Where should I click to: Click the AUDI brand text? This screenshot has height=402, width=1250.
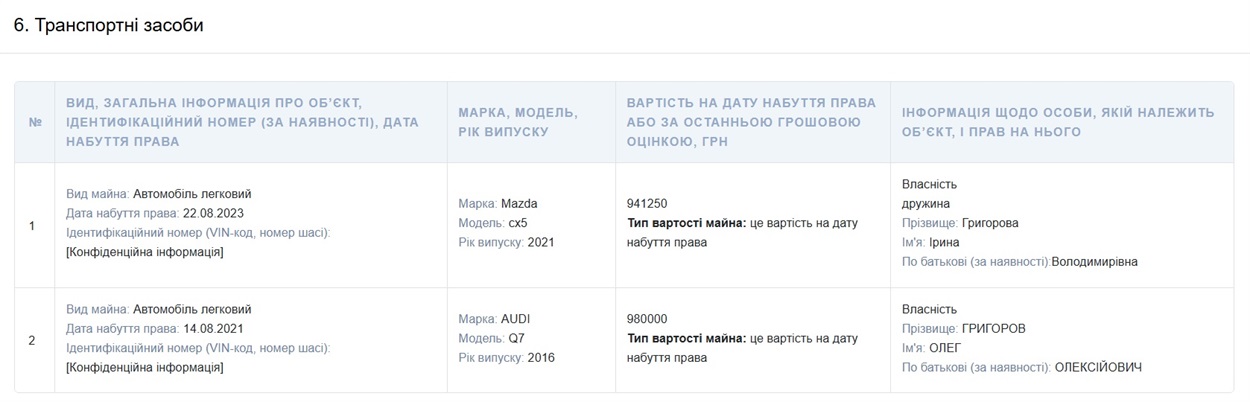pos(515,319)
